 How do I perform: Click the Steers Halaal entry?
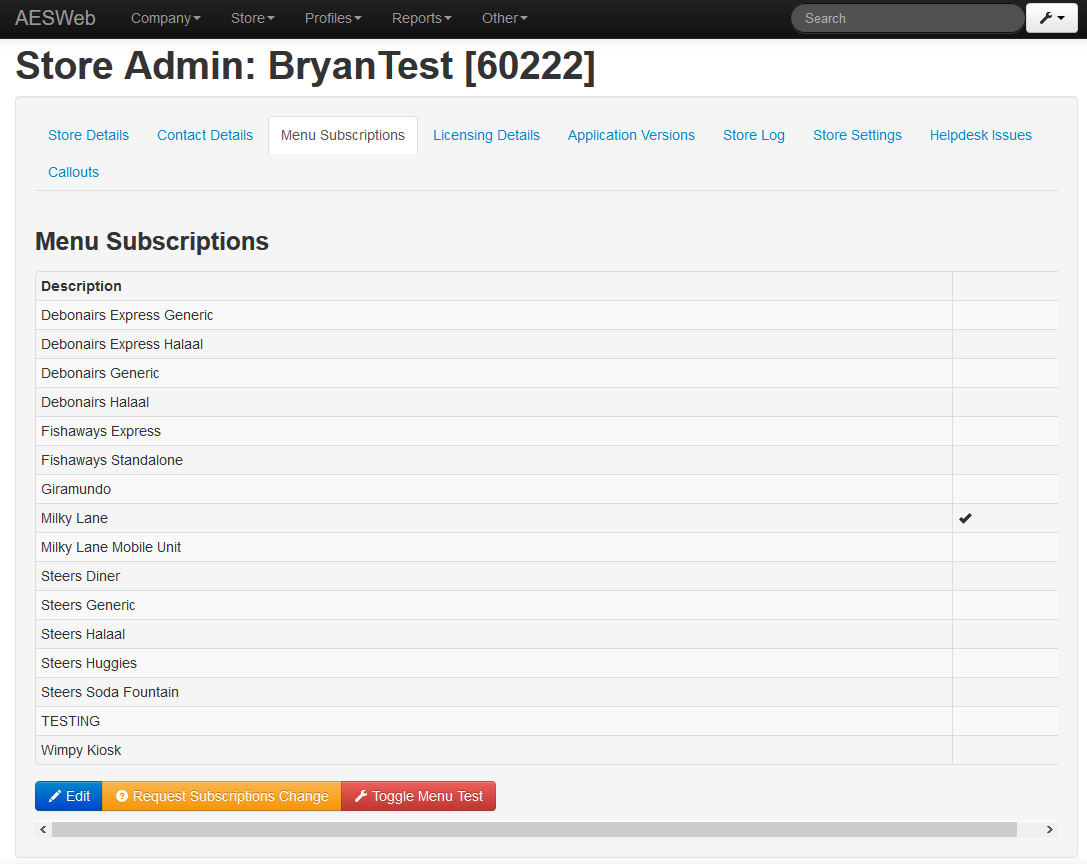82,634
